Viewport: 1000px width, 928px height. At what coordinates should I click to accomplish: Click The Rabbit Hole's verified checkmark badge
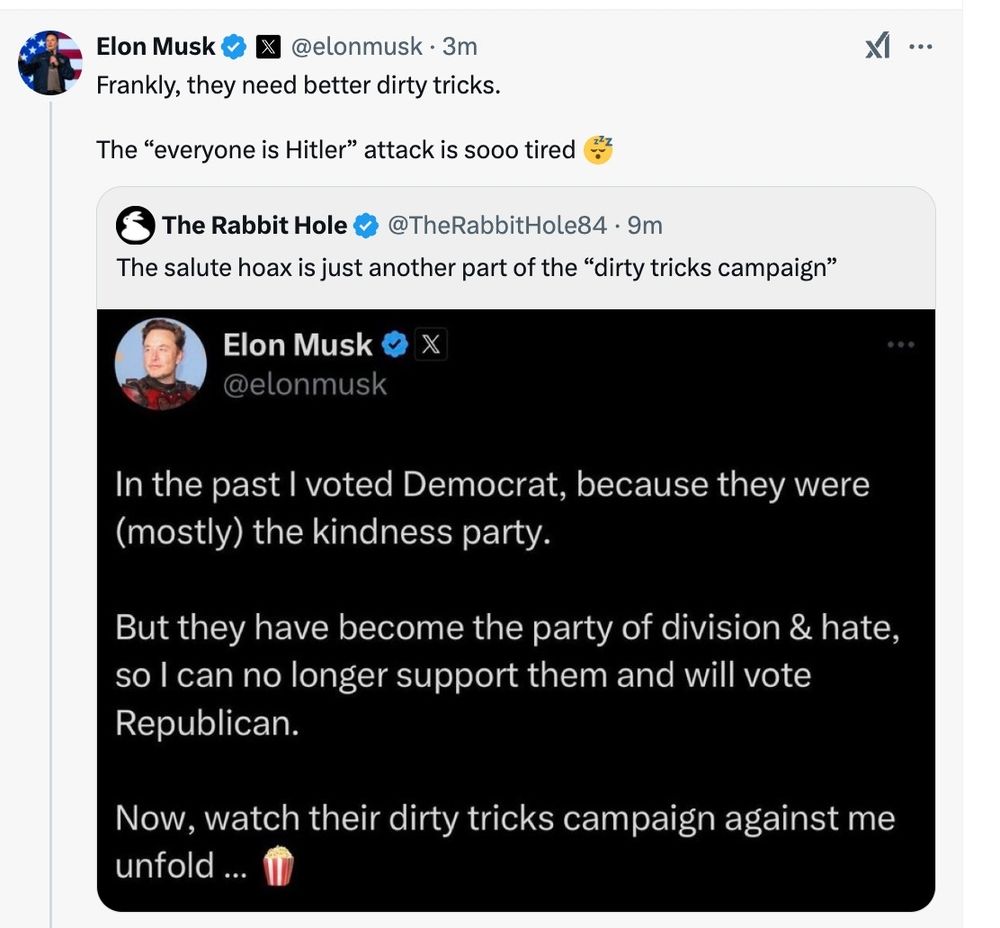point(366,226)
